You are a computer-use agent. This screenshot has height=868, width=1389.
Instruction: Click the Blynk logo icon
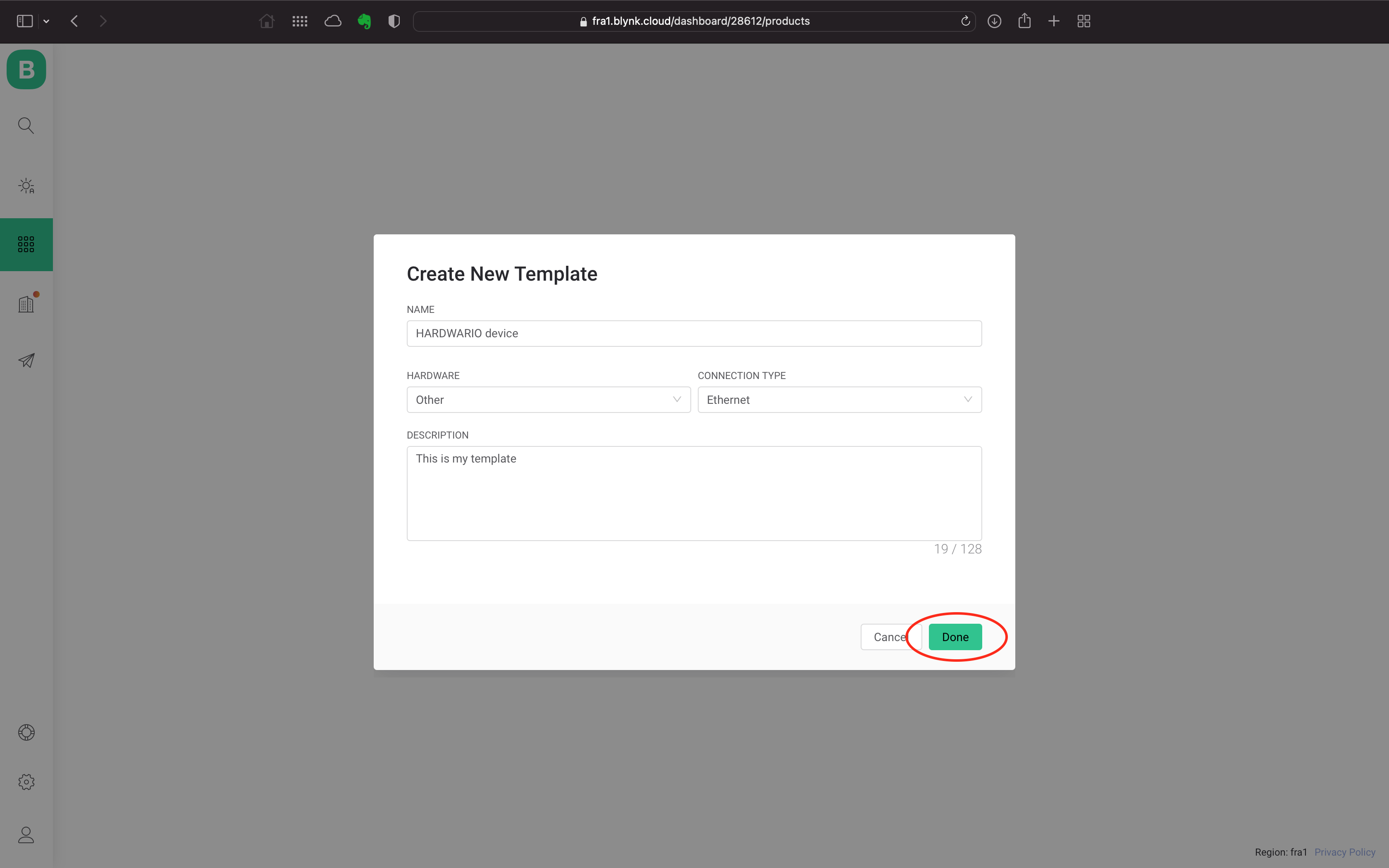coord(26,69)
